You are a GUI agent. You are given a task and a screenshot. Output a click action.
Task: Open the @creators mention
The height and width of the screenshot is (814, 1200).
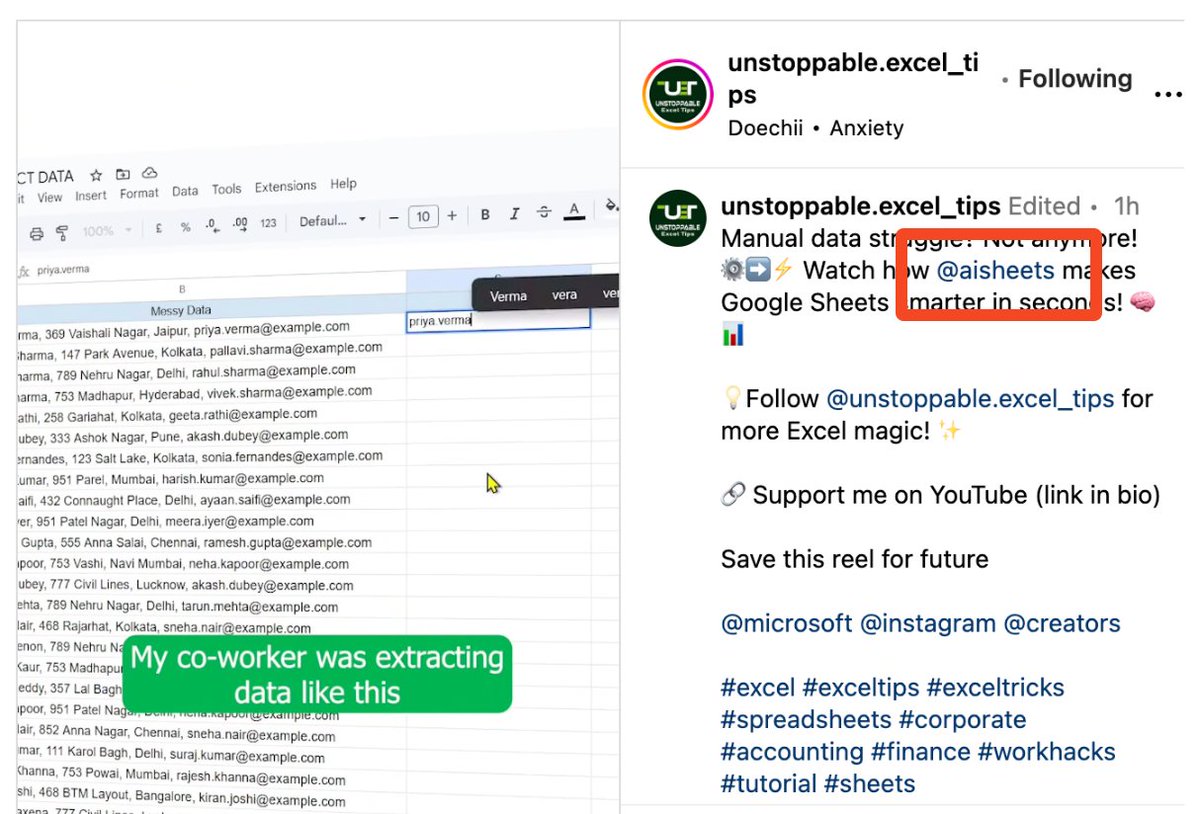pyautogui.click(x=1062, y=624)
